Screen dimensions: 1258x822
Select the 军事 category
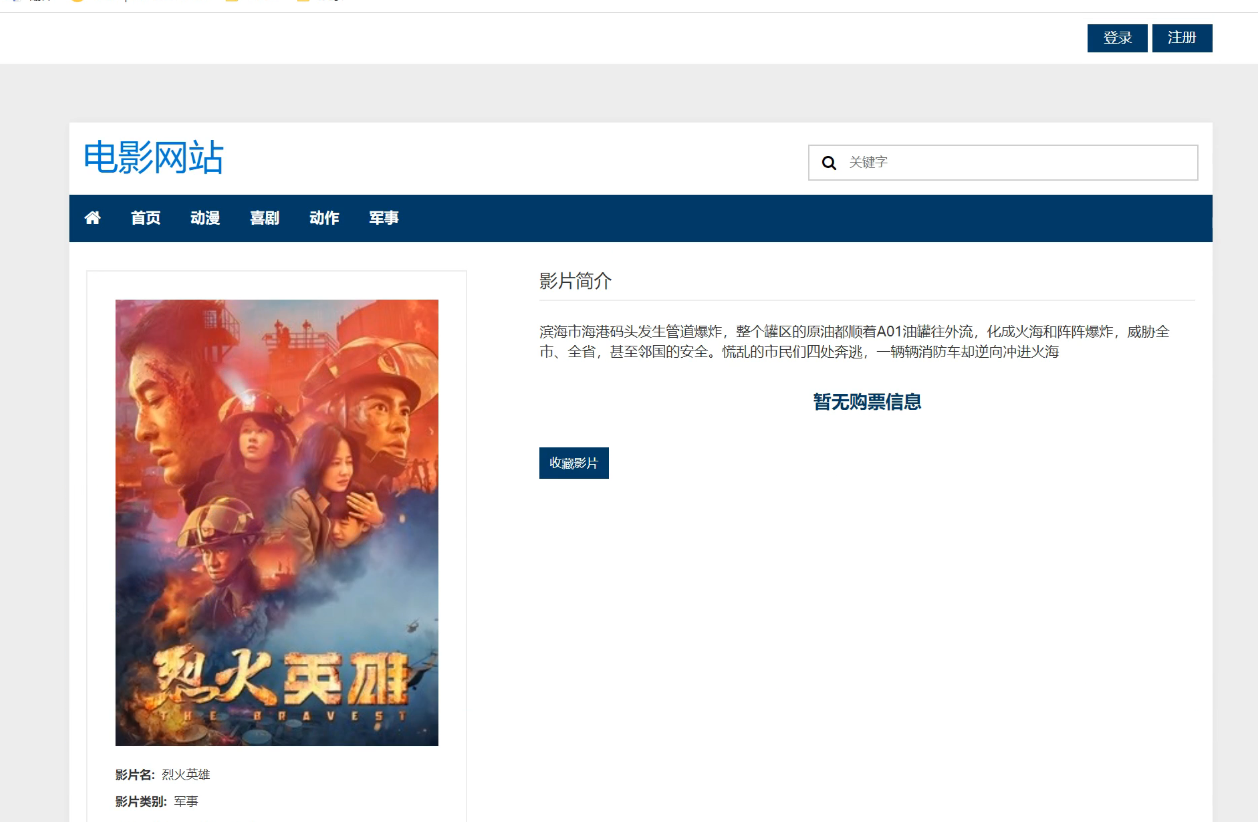[x=384, y=218]
